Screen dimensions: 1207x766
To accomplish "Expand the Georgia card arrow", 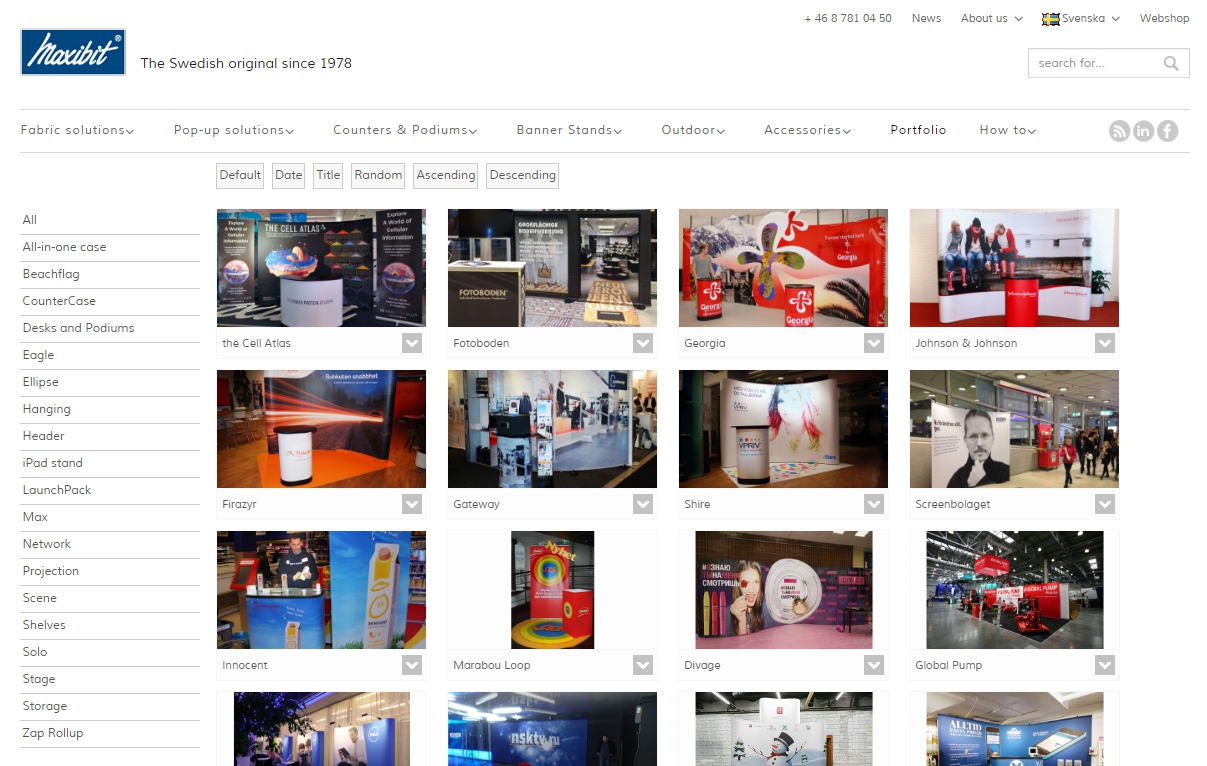I will 874,343.
